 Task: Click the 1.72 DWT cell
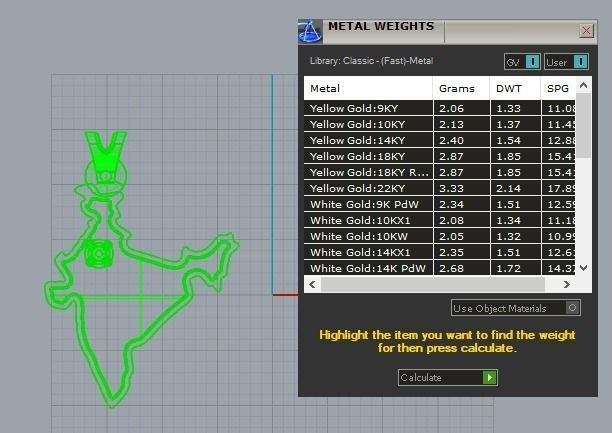point(516,268)
